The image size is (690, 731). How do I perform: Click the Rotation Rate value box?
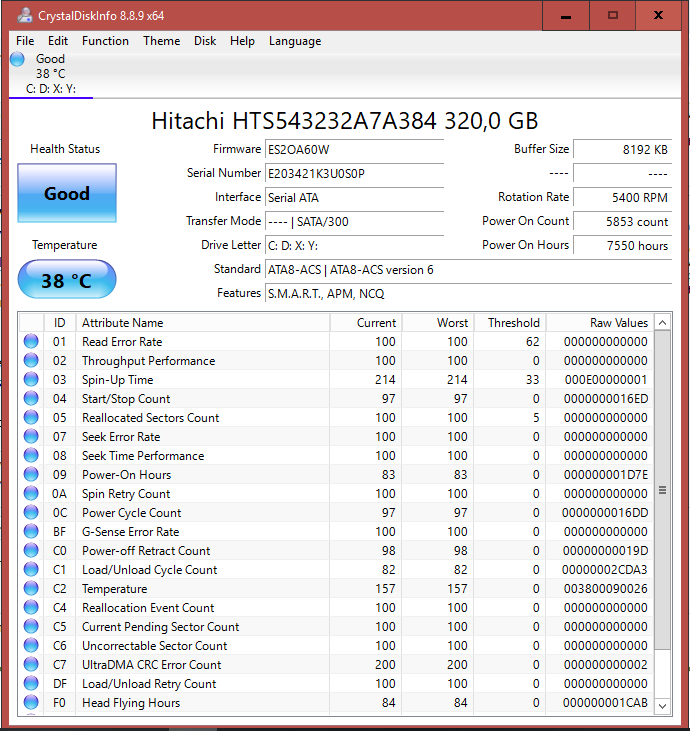622,197
